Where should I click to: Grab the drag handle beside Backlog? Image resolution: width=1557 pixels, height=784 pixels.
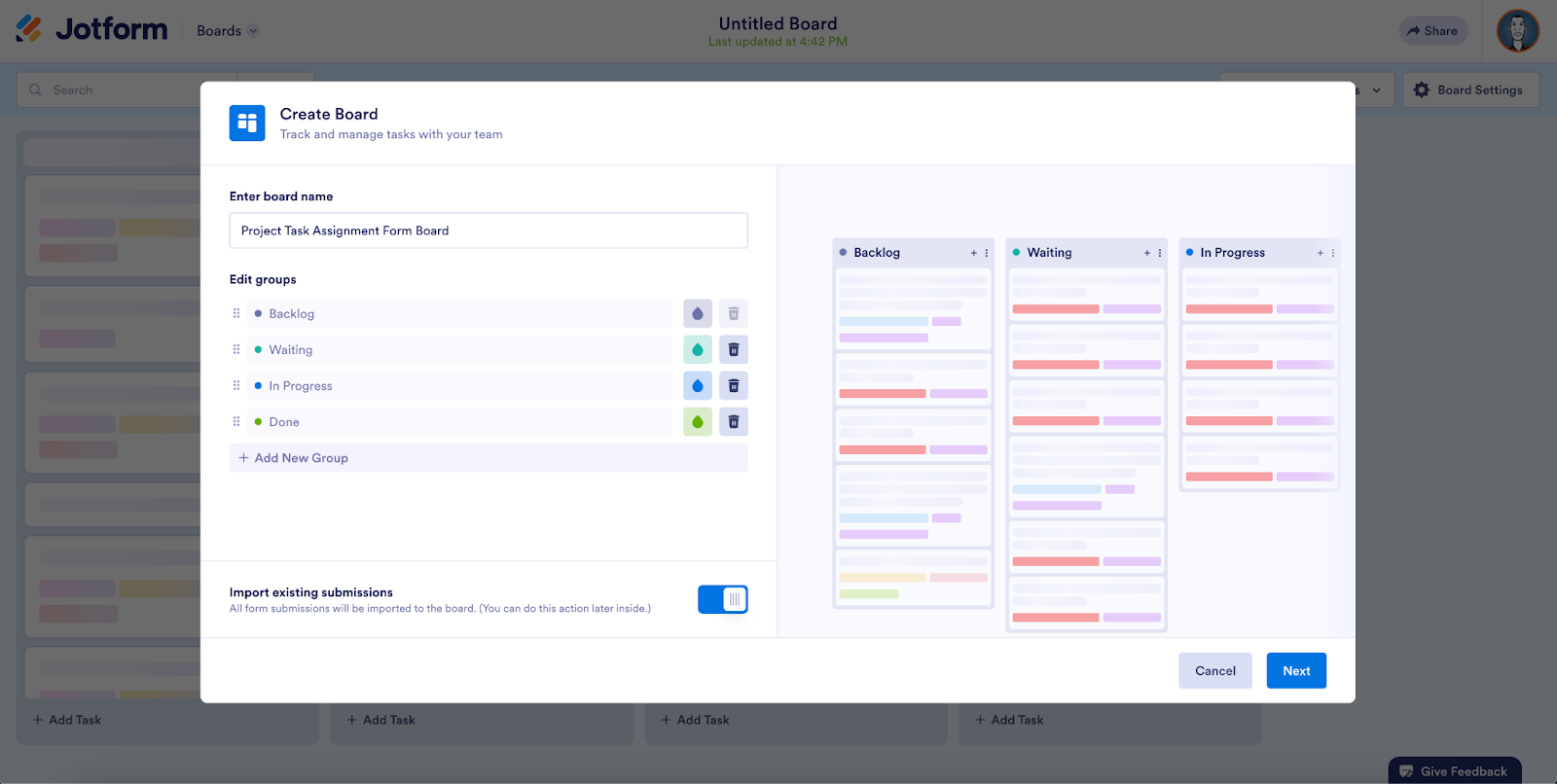pos(236,314)
